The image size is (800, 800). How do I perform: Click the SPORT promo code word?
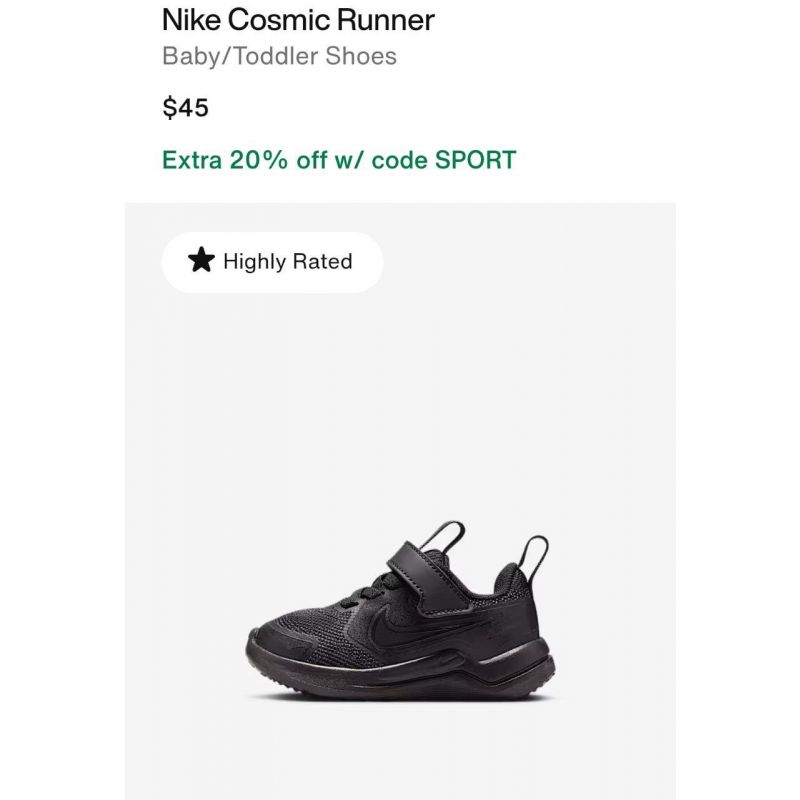475,160
